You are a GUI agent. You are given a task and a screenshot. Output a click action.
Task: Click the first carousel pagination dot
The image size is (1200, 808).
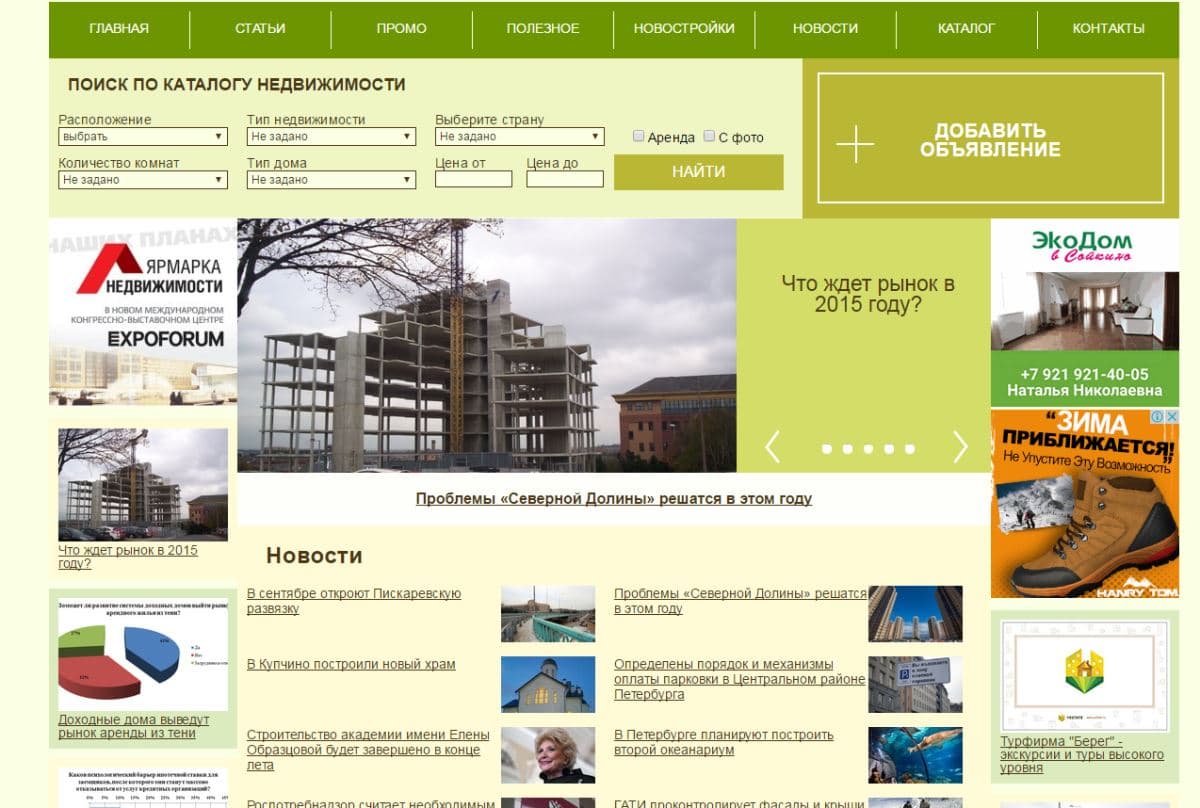click(x=827, y=449)
